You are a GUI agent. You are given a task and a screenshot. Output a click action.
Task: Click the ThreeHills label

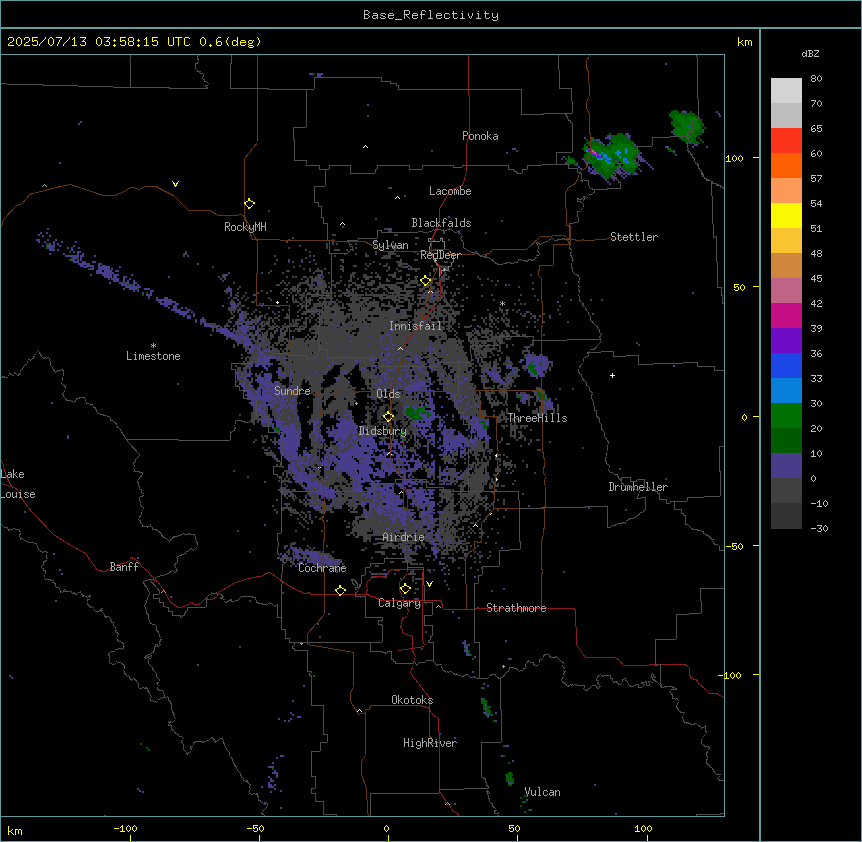click(x=537, y=418)
